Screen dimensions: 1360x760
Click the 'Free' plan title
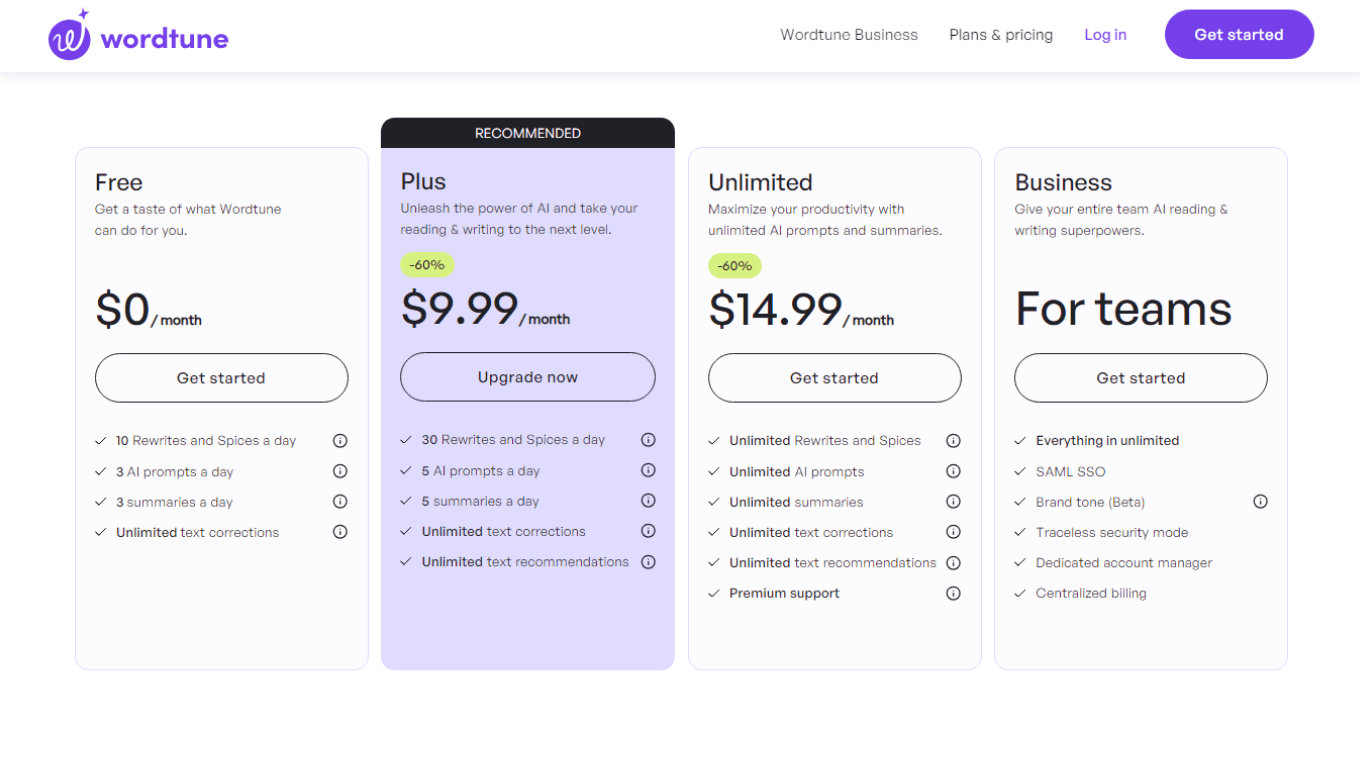tap(118, 182)
